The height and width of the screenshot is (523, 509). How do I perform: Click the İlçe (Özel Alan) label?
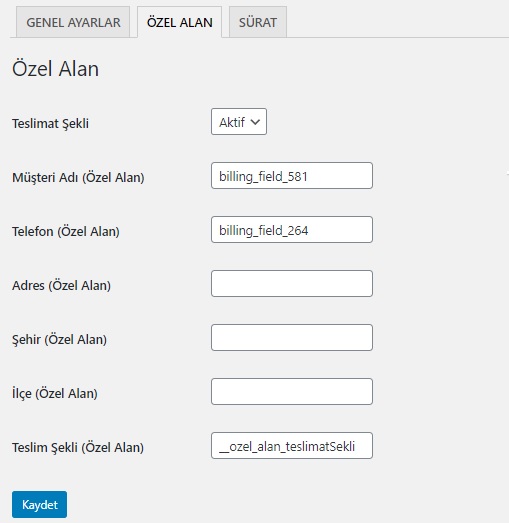[x=55, y=394]
